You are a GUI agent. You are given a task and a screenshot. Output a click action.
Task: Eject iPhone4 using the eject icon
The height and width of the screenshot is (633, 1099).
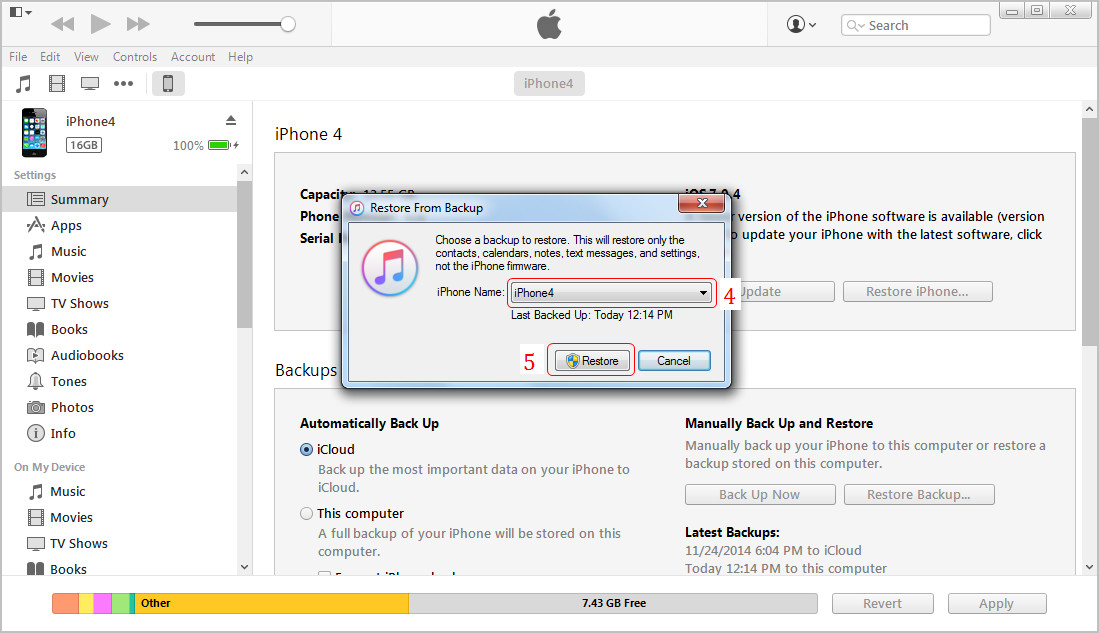231,121
